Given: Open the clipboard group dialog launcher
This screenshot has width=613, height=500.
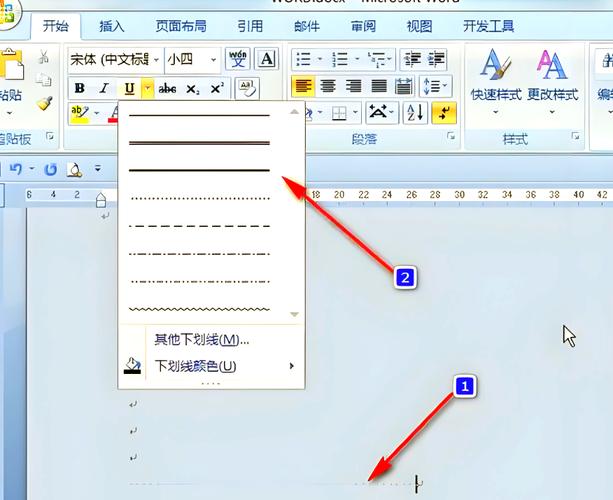Looking at the screenshot, I should click(50, 136).
